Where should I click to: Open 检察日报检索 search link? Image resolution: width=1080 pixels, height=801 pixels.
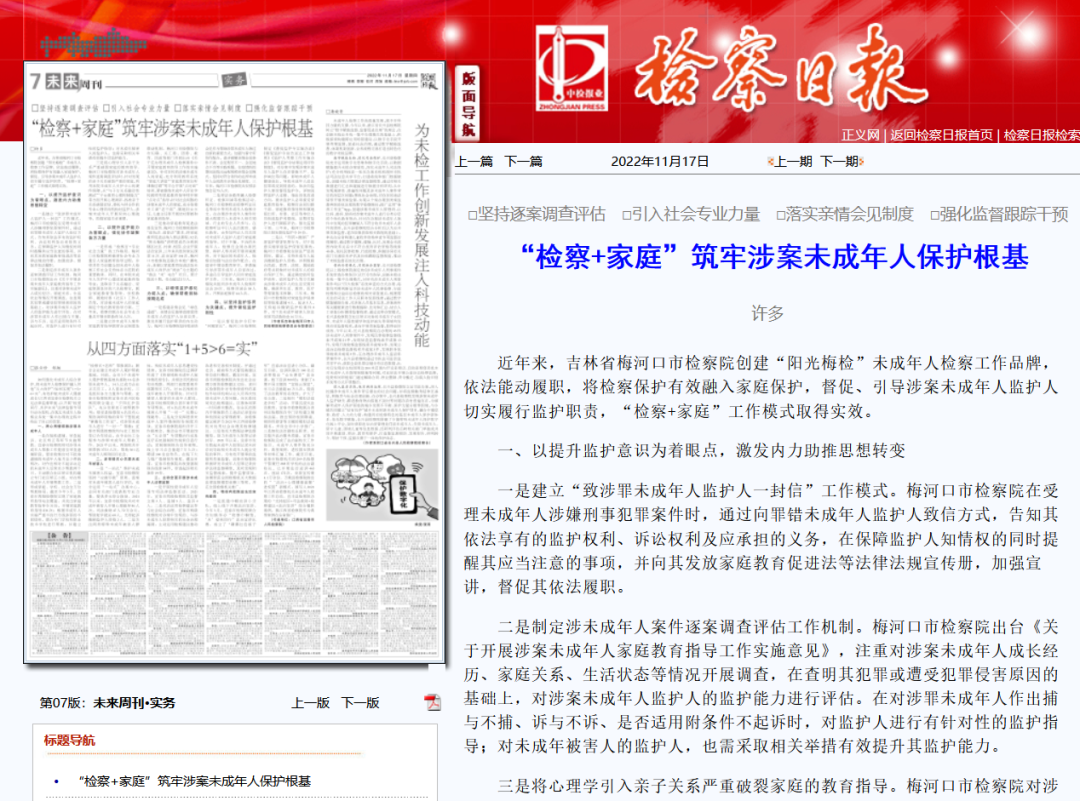1040,135
